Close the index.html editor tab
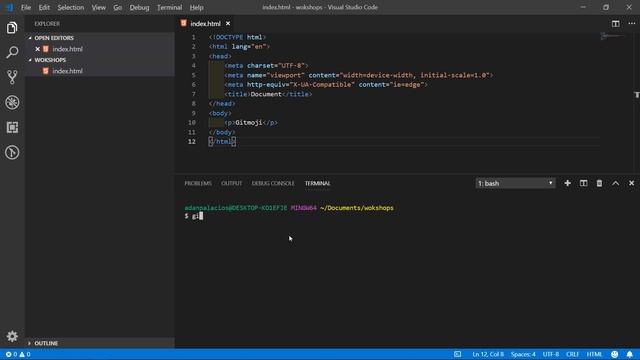 (228, 24)
